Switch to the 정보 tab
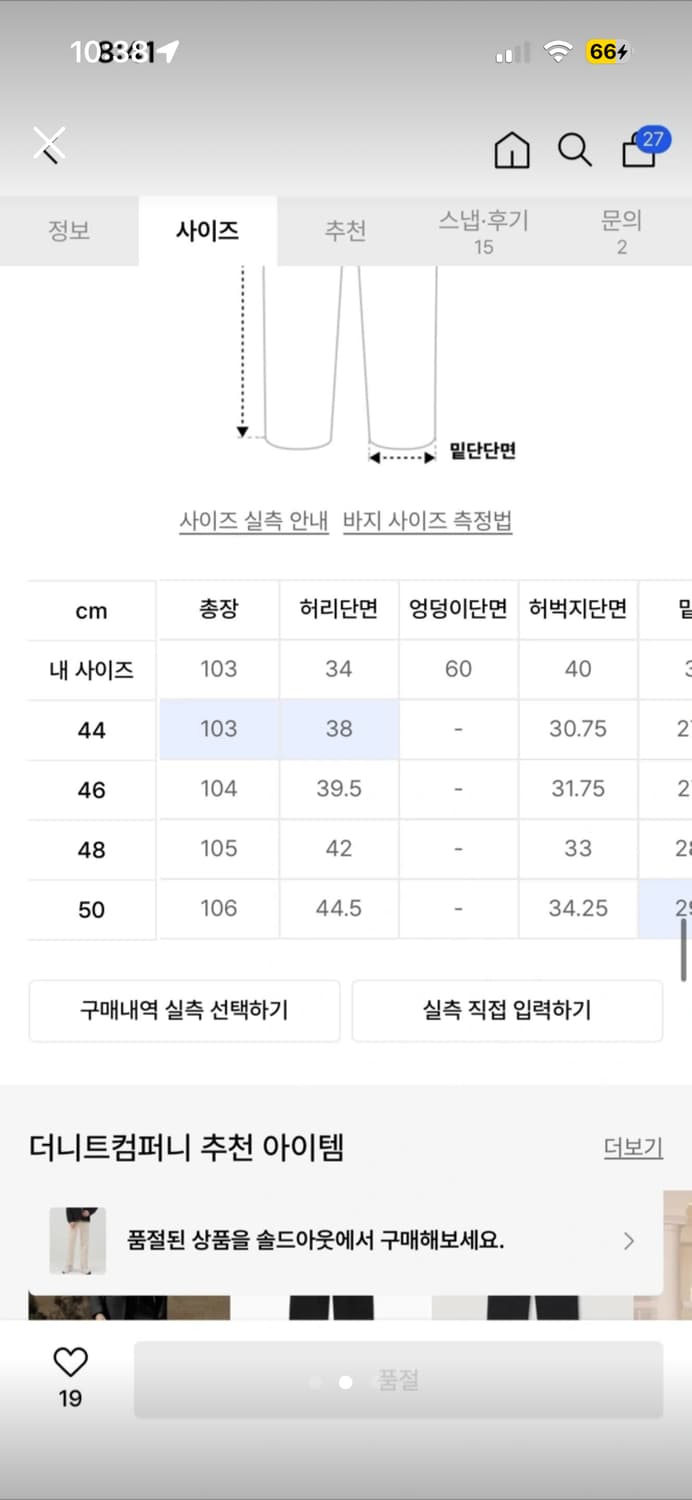The image size is (692, 1500). click(68, 231)
